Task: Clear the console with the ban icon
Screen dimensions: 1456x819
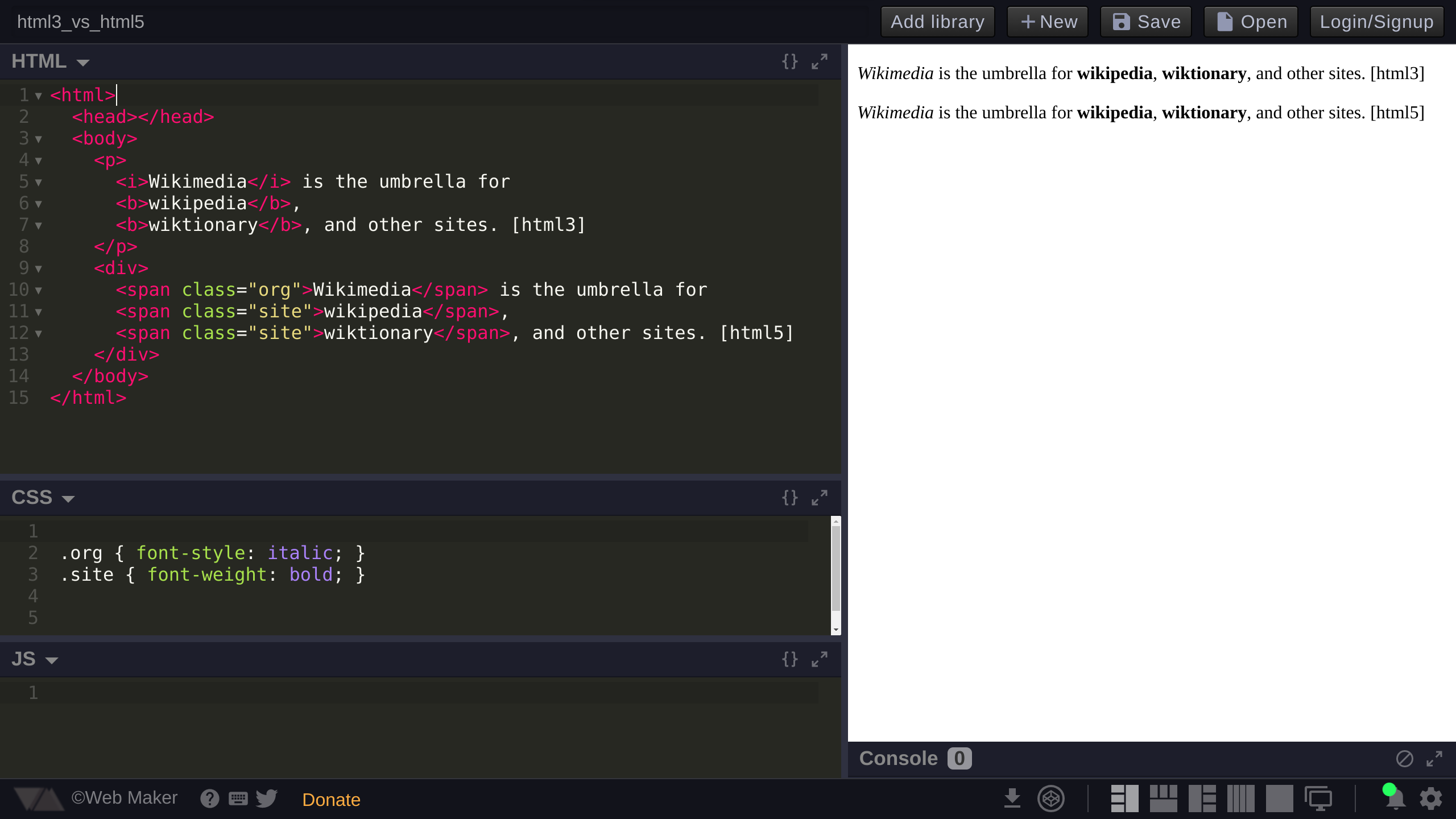Action: pos(1404,758)
